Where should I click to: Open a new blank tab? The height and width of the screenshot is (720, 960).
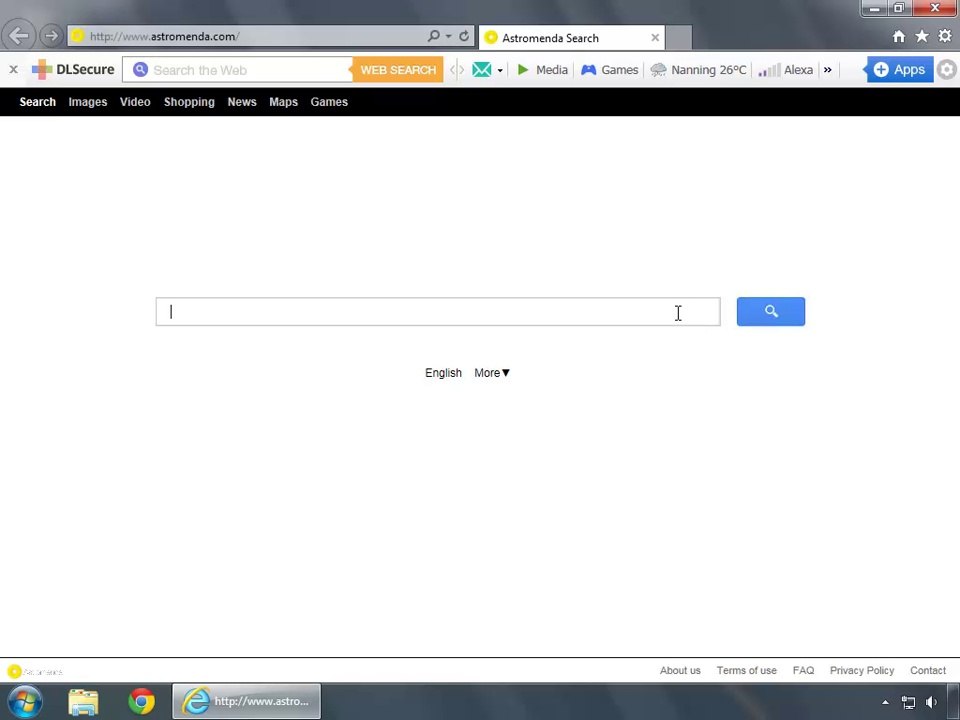679,38
